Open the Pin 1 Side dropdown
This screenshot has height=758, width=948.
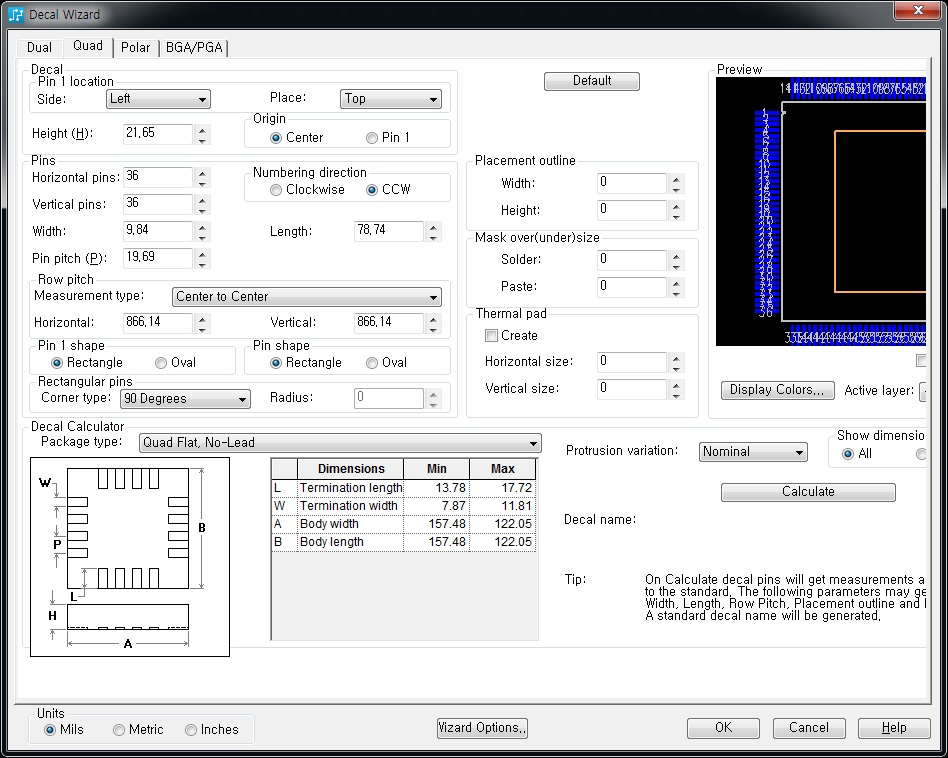pyautogui.click(x=158, y=99)
